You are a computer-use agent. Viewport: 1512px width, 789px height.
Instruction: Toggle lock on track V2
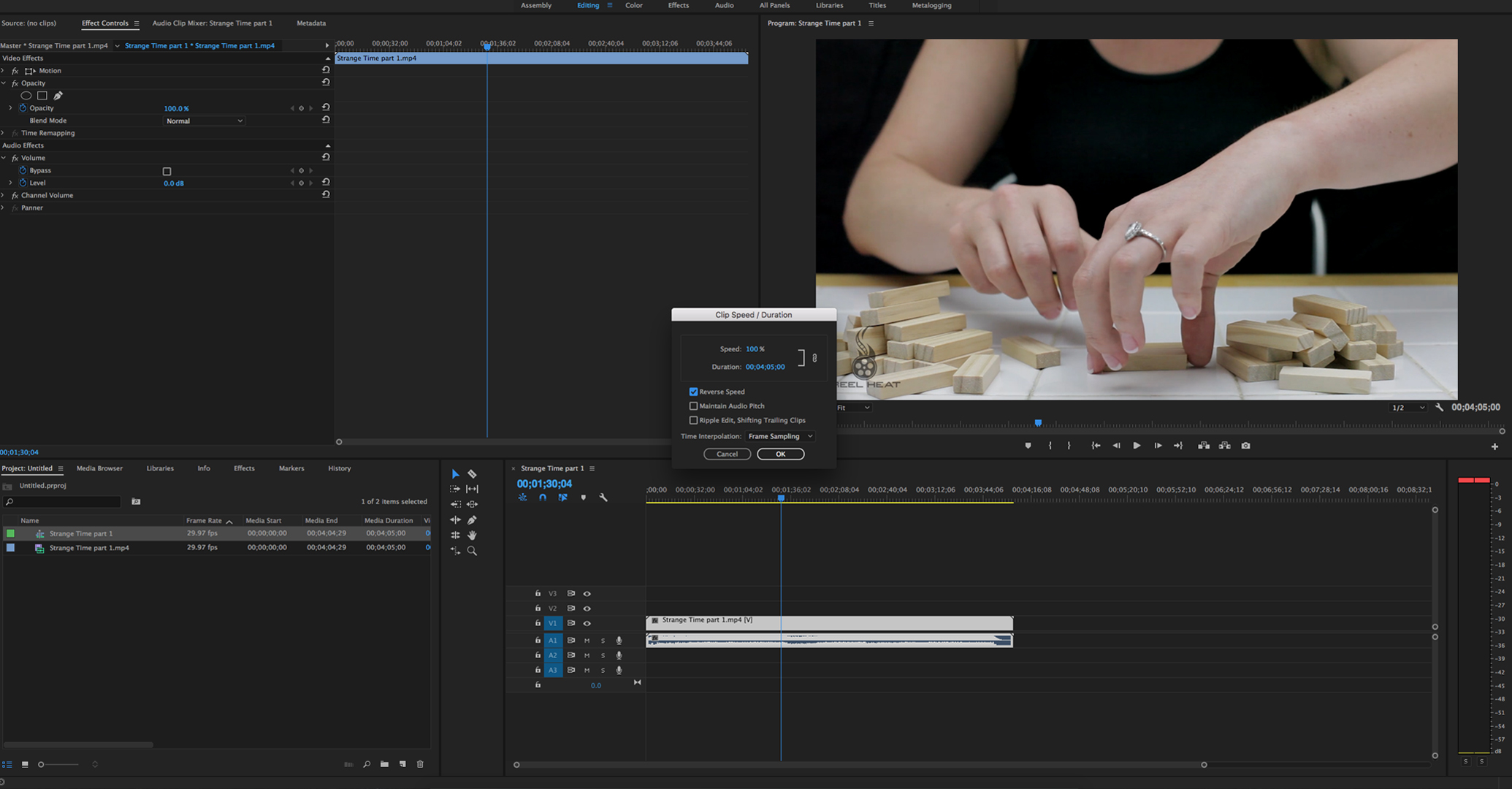tap(538, 608)
